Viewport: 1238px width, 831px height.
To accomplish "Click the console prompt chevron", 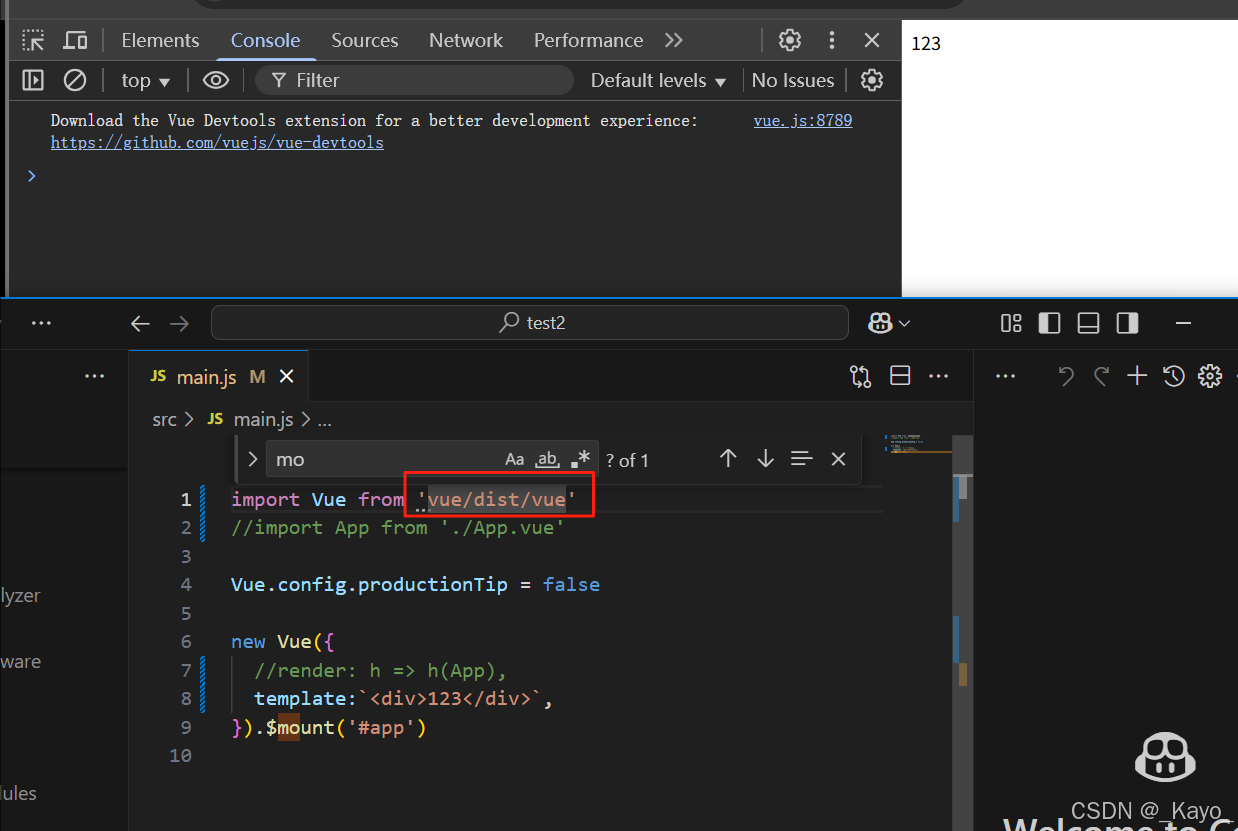I will 32,176.
